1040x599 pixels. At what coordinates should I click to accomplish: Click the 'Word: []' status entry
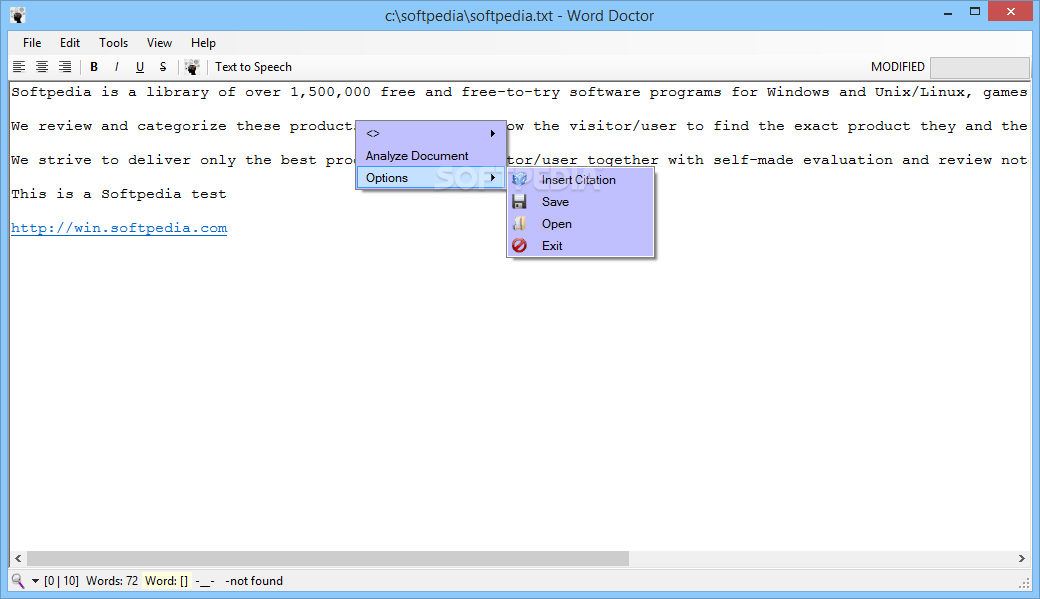point(166,581)
